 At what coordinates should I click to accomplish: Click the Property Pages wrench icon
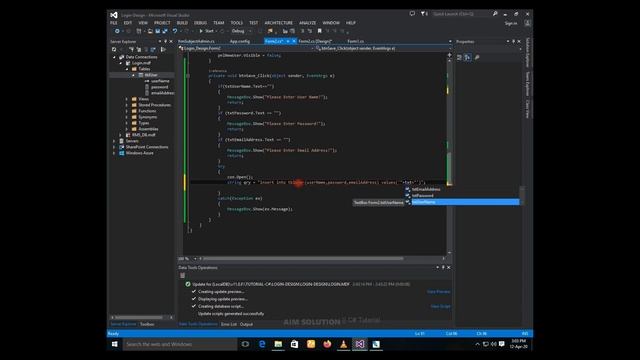click(477, 58)
